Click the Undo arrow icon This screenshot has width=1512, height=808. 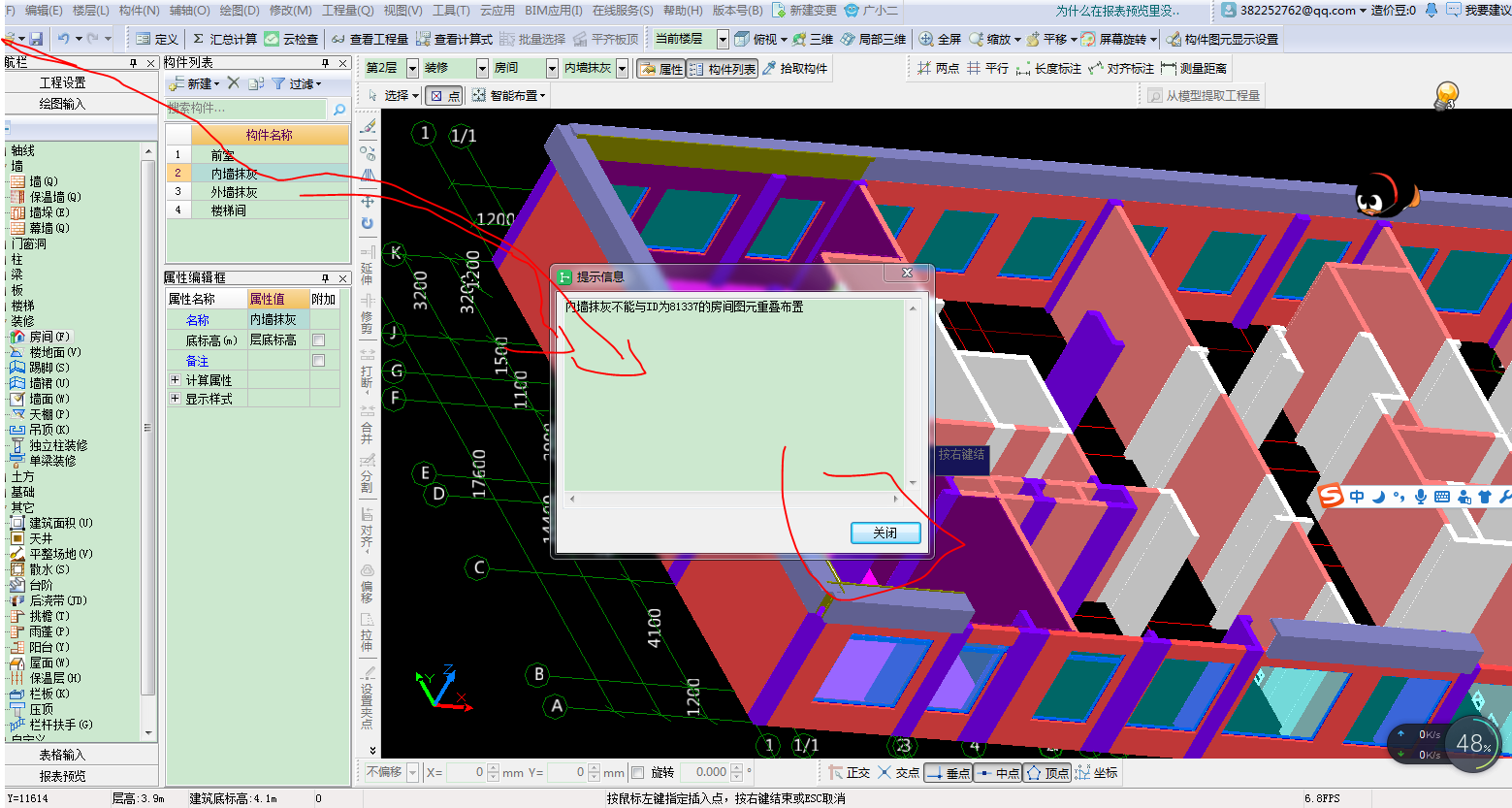tap(63, 39)
